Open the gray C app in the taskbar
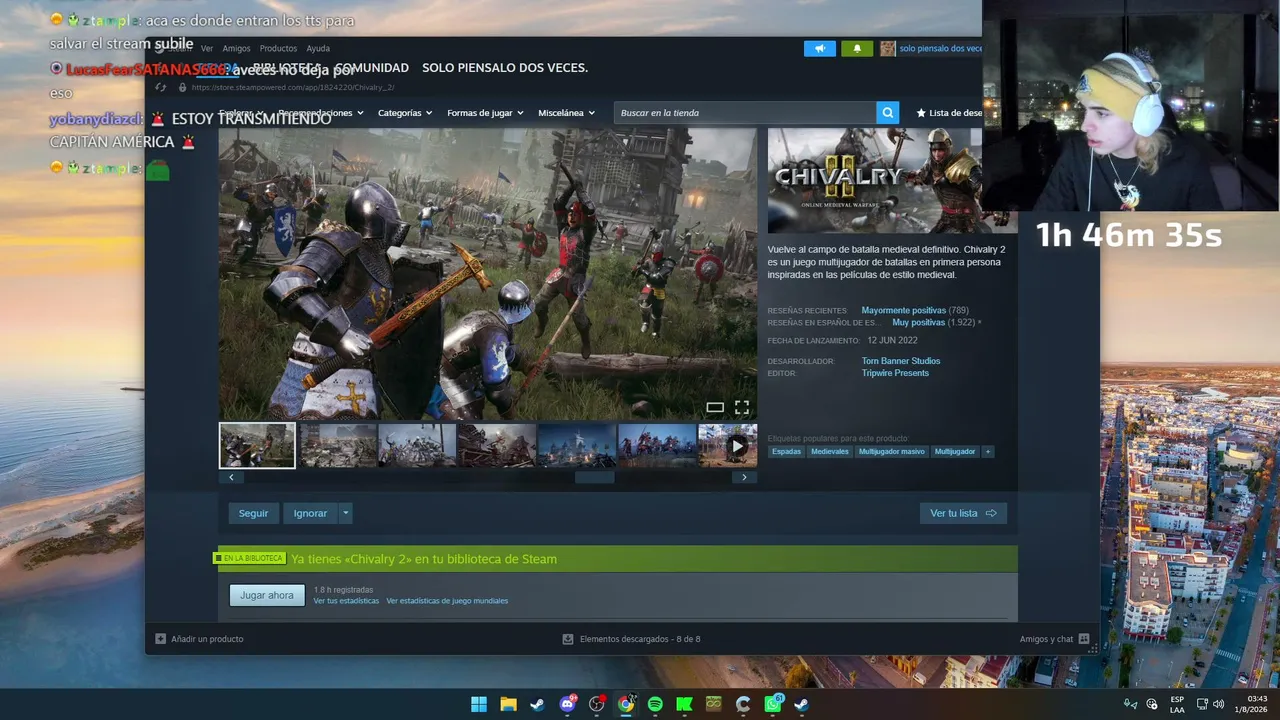Image resolution: width=1280 pixels, height=720 pixels. tap(743, 704)
